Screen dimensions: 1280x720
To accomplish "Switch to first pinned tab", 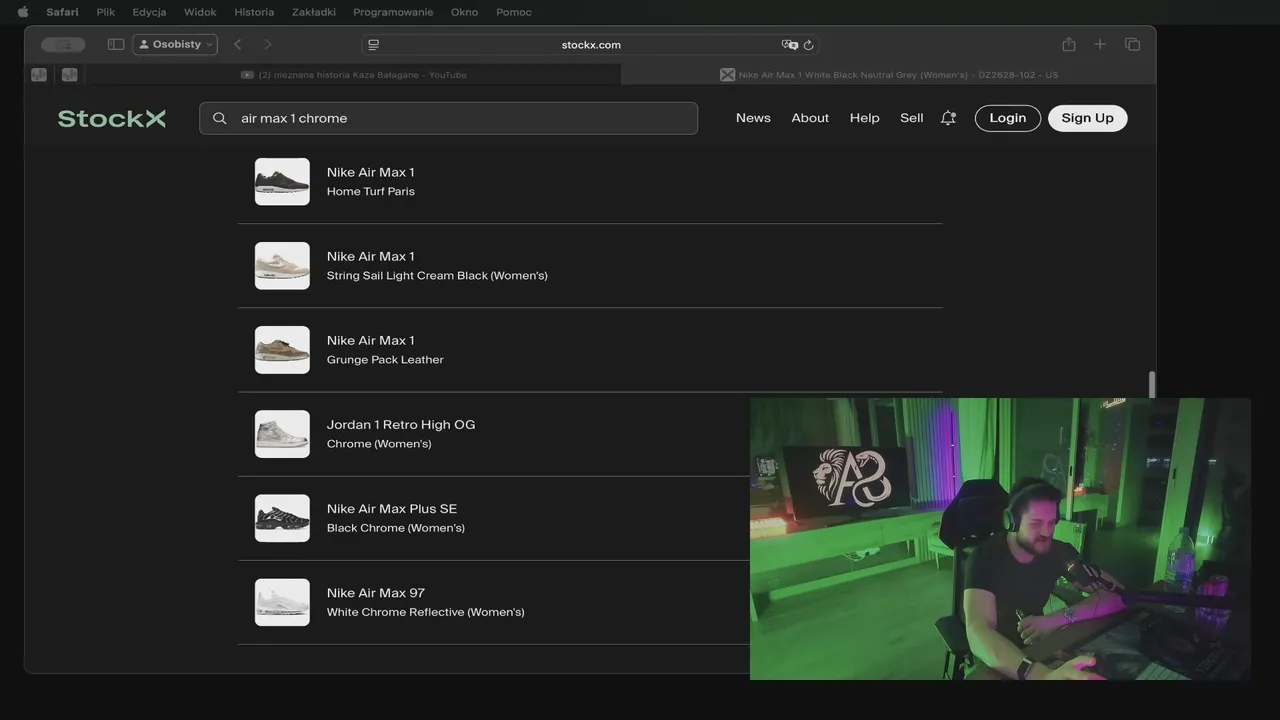I will 39,74.
